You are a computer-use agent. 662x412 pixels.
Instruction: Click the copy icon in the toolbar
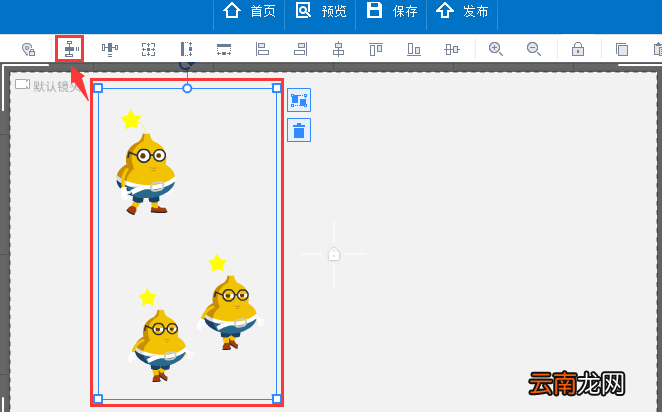point(621,49)
